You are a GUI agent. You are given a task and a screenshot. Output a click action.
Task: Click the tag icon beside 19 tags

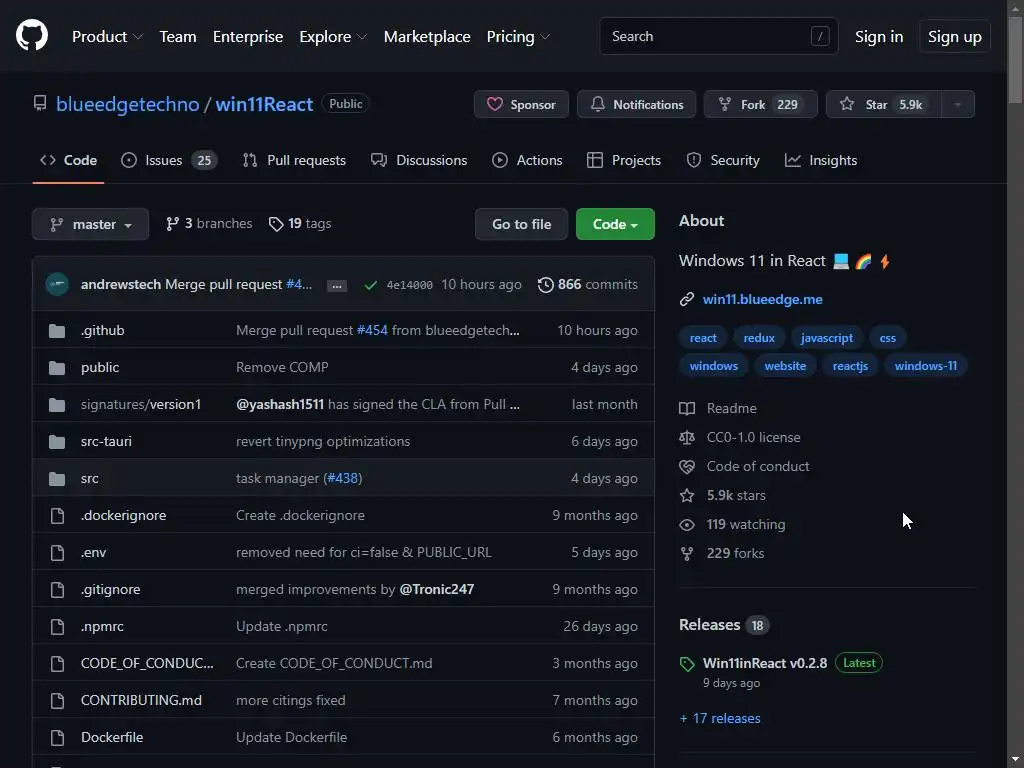coord(276,224)
